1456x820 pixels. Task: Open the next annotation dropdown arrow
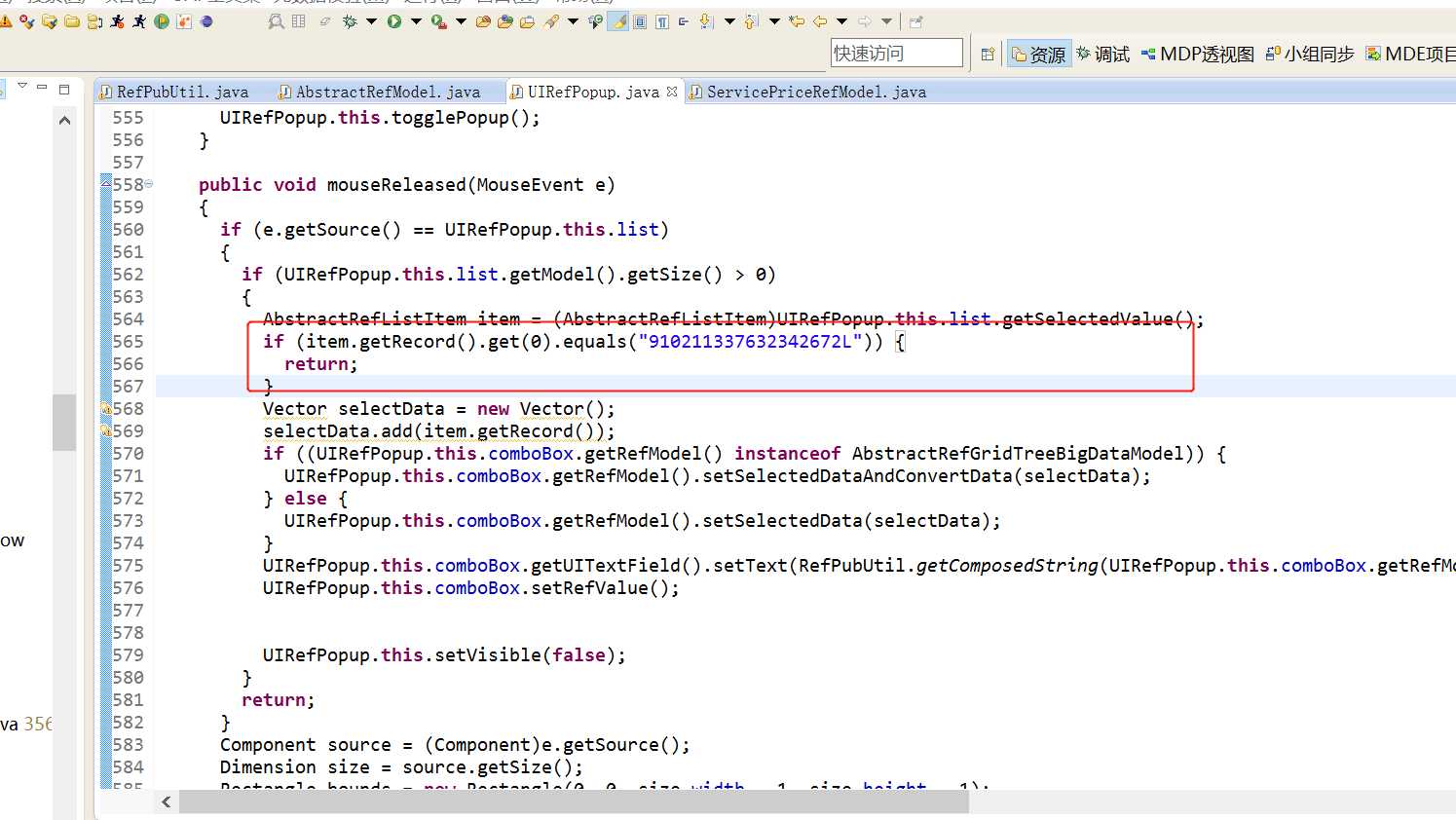coord(729,21)
